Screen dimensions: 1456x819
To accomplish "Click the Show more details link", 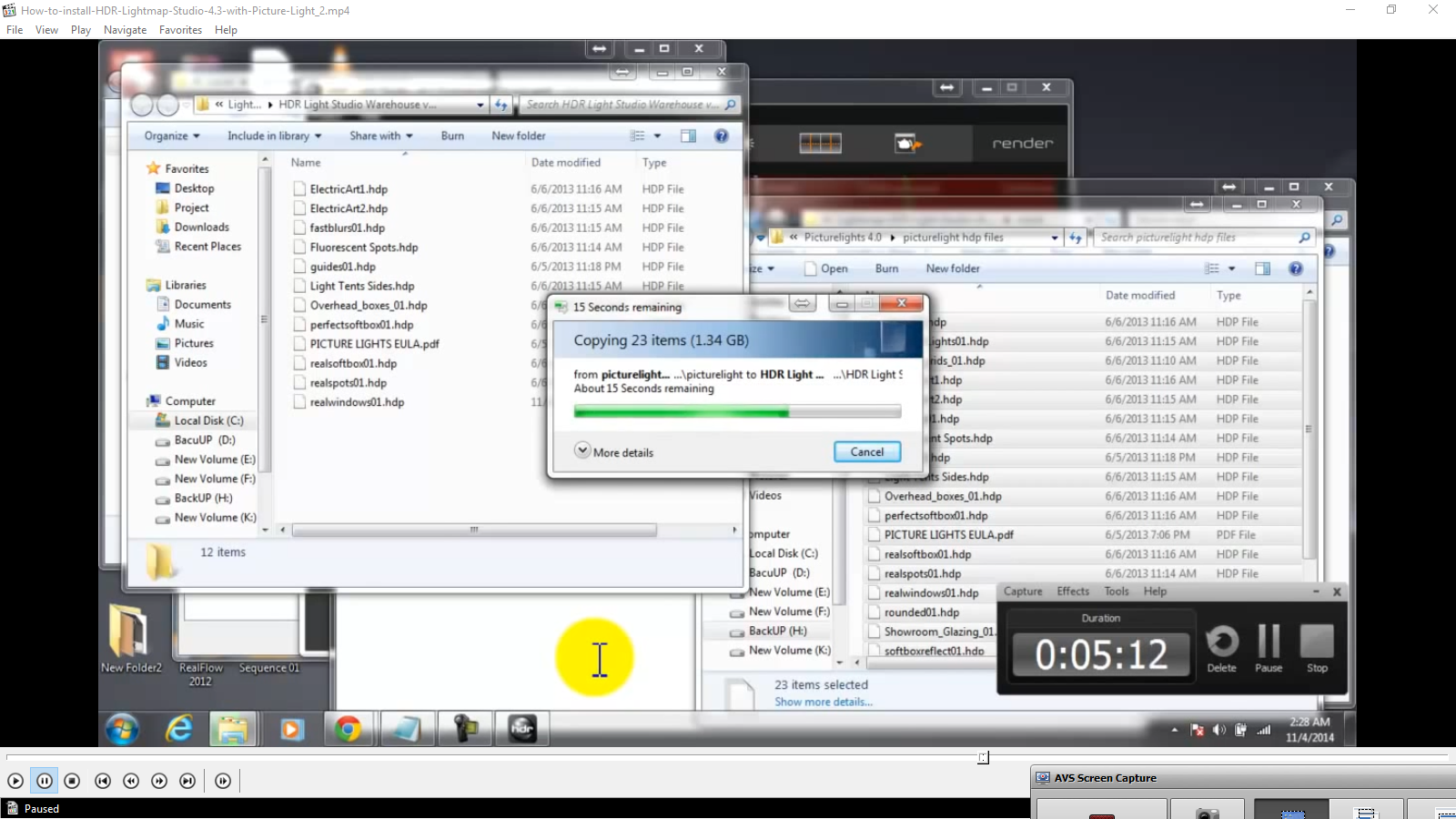I will pos(824,702).
